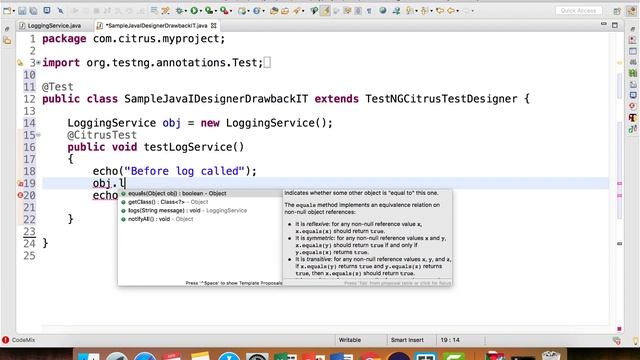Click the Save All toolbar icon
Viewport: 640px width, 360px height.
pyautogui.click(x=33, y=11)
